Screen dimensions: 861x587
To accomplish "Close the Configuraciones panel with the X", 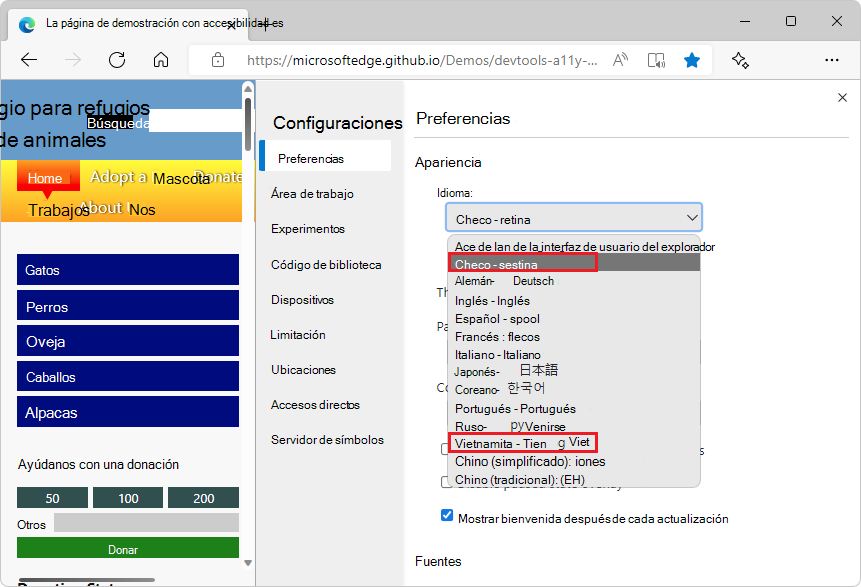I will 843,97.
